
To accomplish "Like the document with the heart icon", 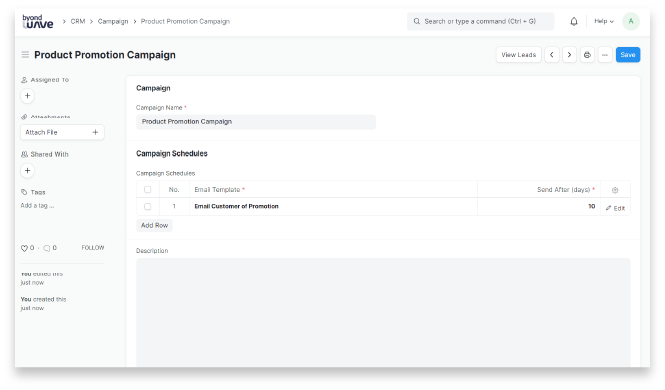I will 24,248.
